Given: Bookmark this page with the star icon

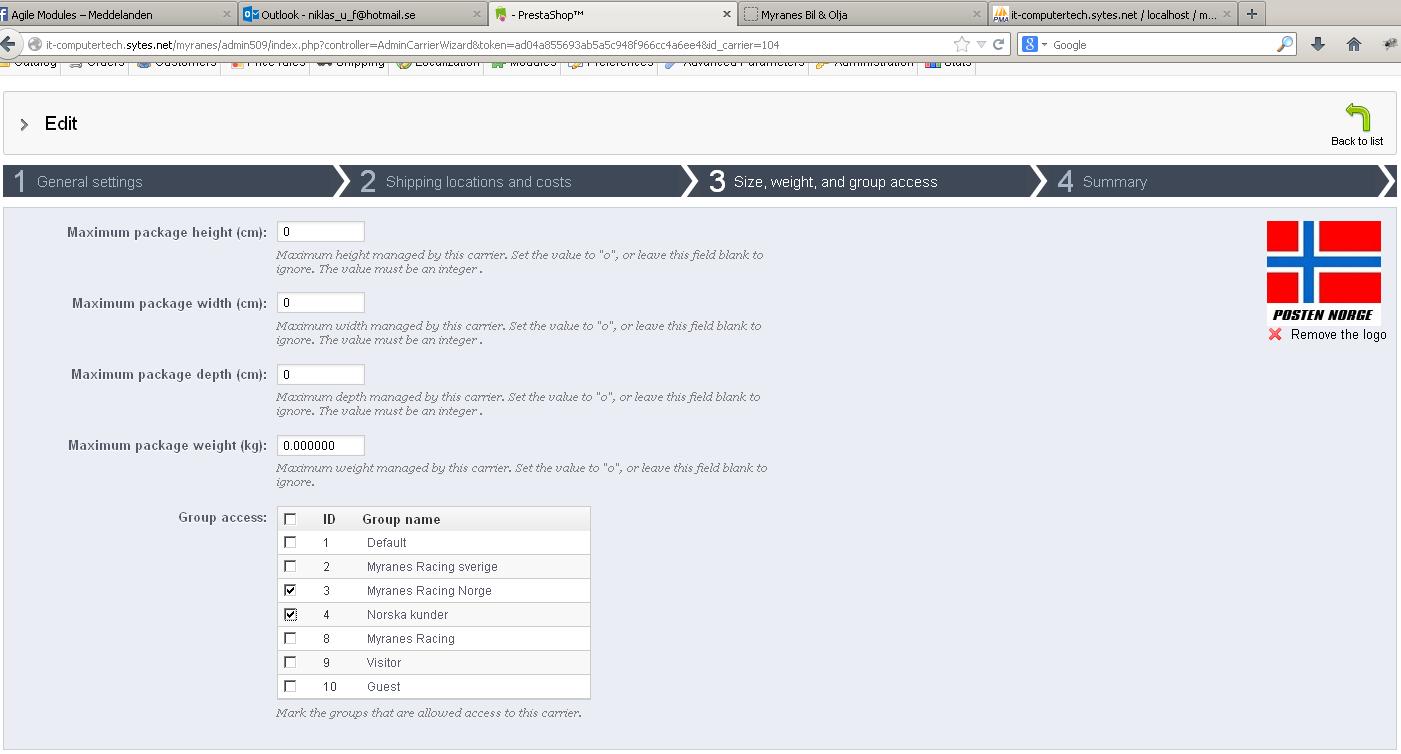Looking at the screenshot, I should pos(962,44).
